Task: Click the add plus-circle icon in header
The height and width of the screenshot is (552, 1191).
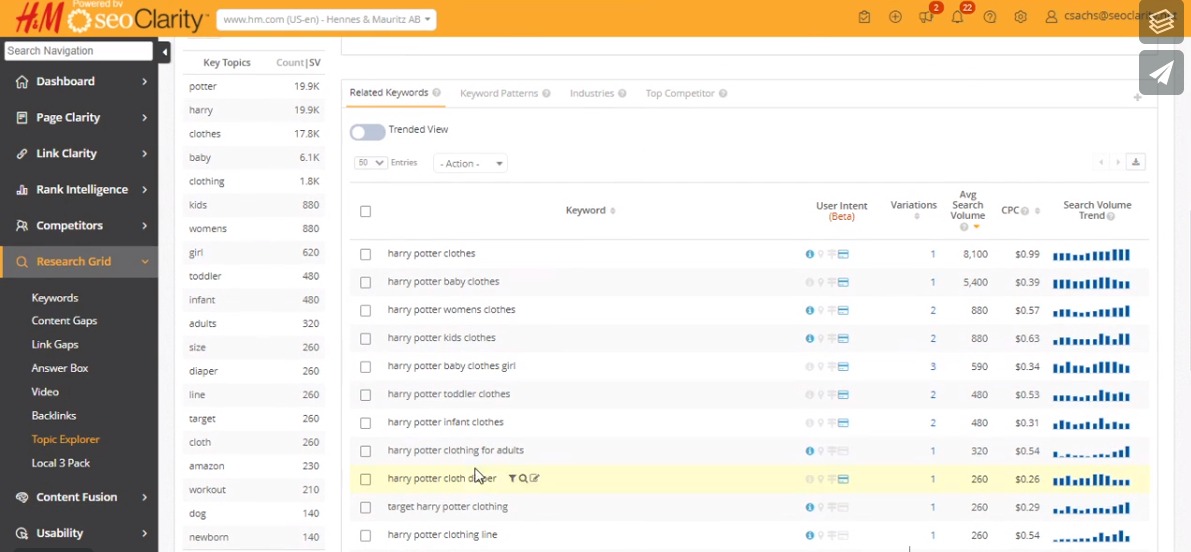Action: [896, 17]
